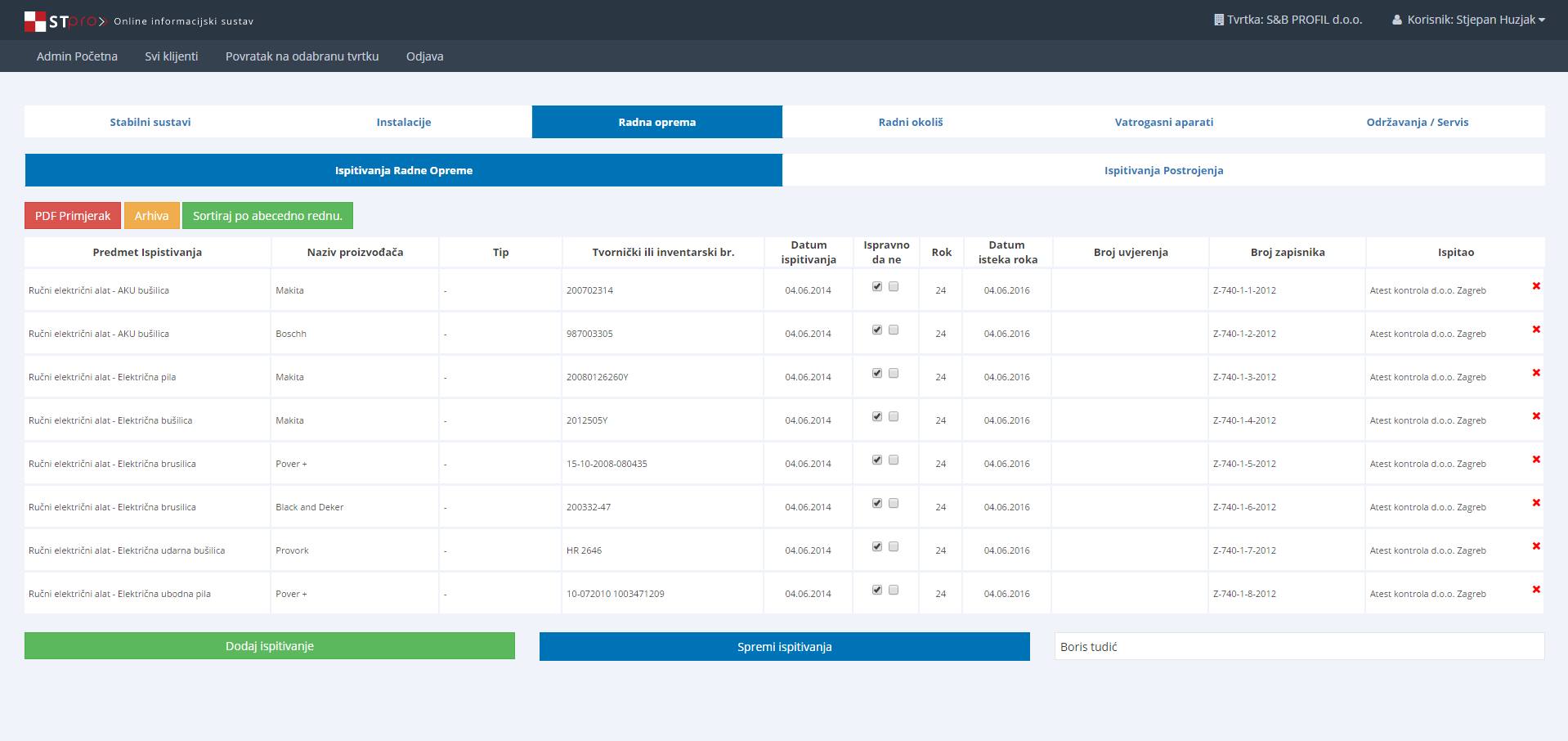Click Tvrtka: S&B PROFIL d.o.o. link
This screenshot has width=1568, height=741.
coord(1288,20)
